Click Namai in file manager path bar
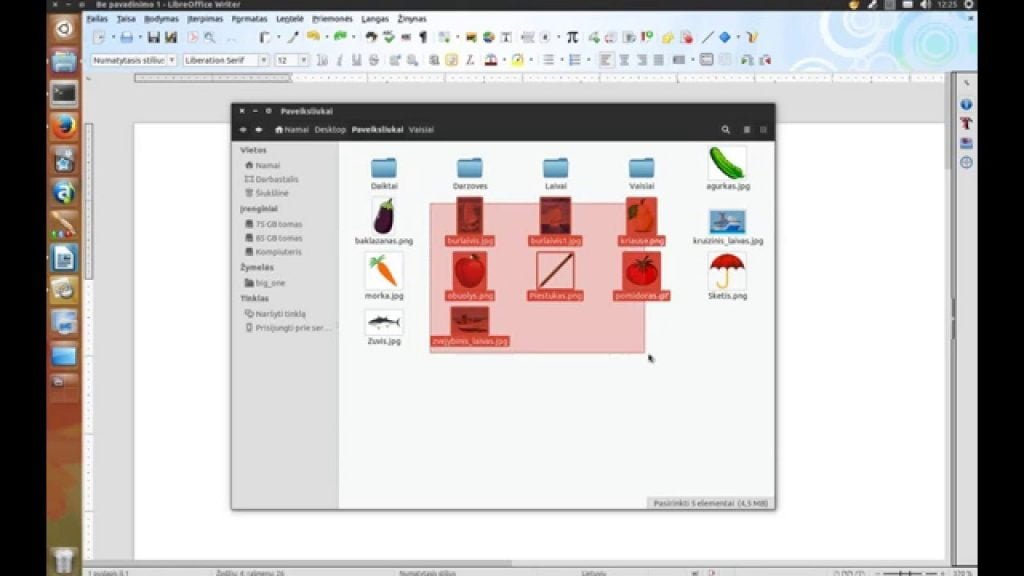This screenshot has width=1024, height=576. [x=292, y=129]
